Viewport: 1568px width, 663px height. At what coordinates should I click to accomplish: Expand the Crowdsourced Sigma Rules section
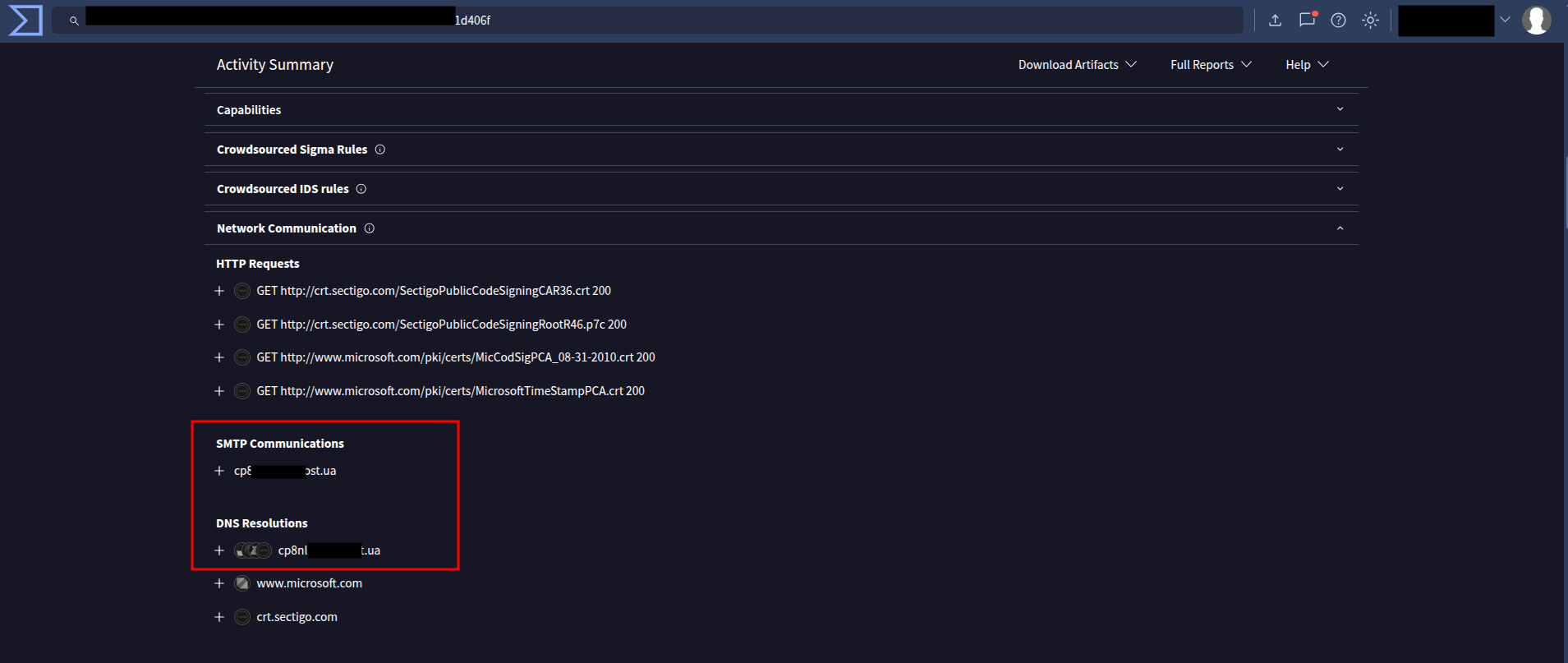[x=1340, y=150]
